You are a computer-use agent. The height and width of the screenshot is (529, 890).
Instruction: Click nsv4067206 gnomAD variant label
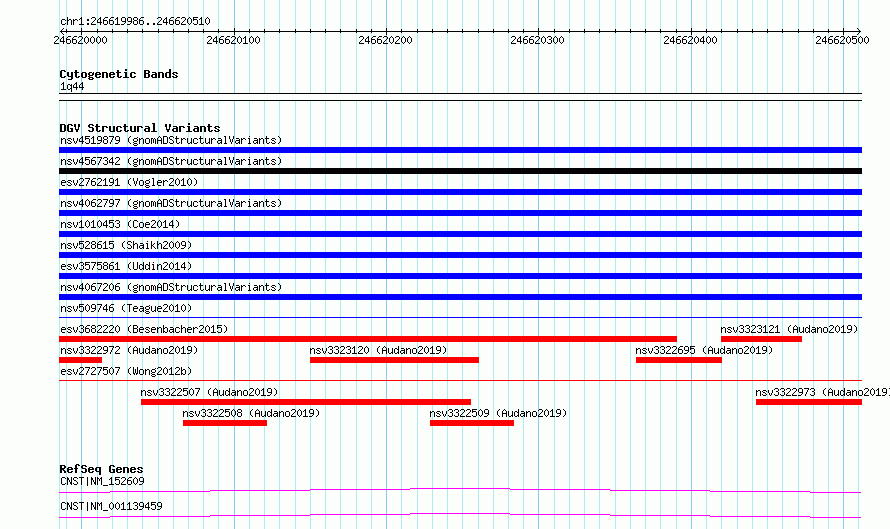coord(171,287)
